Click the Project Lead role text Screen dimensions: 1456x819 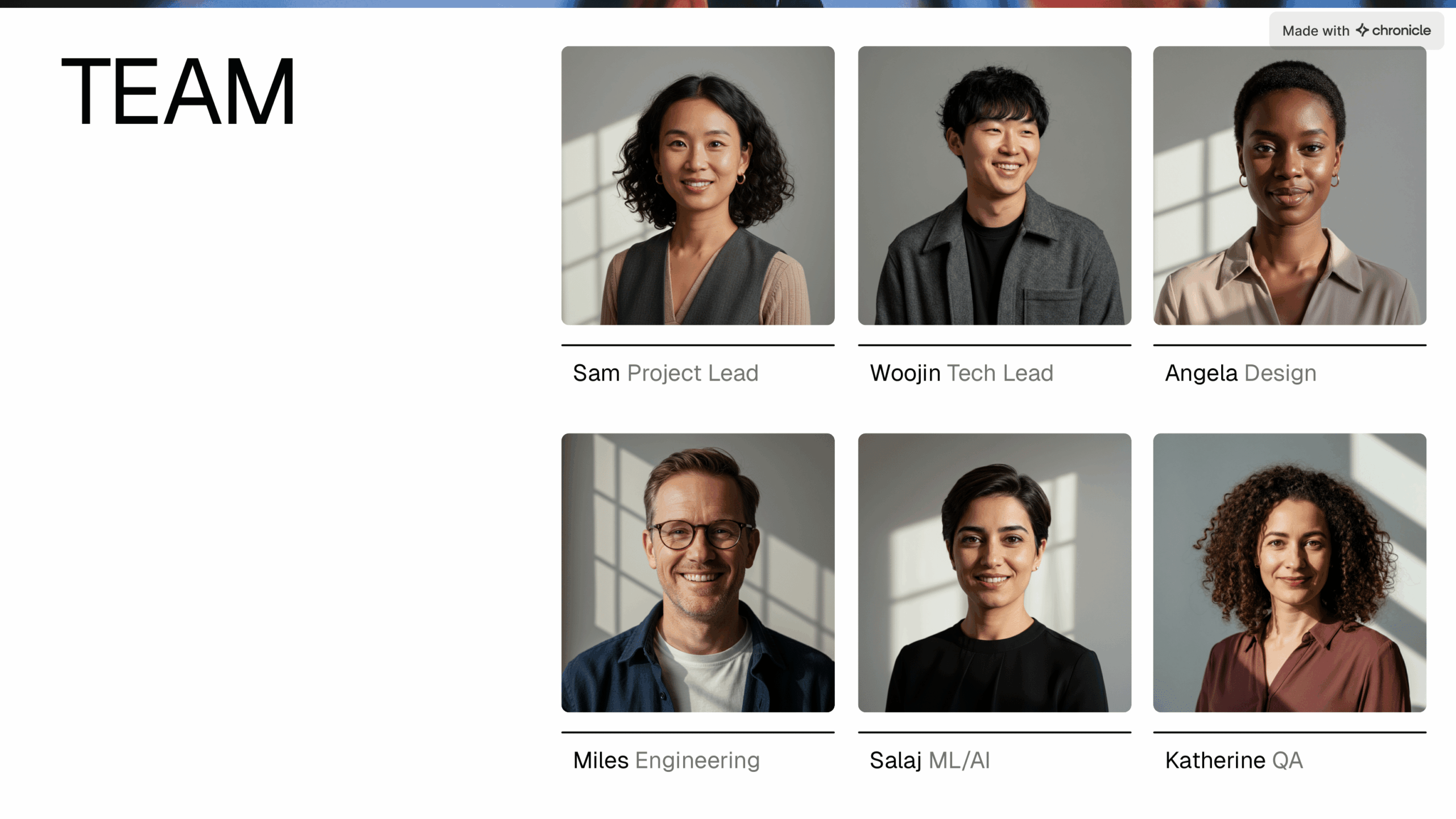pos(693,374)
